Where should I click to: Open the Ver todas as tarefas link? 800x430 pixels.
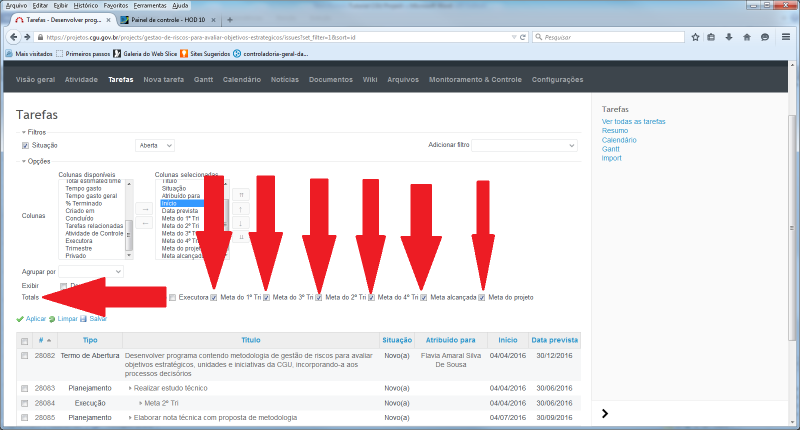633,121
